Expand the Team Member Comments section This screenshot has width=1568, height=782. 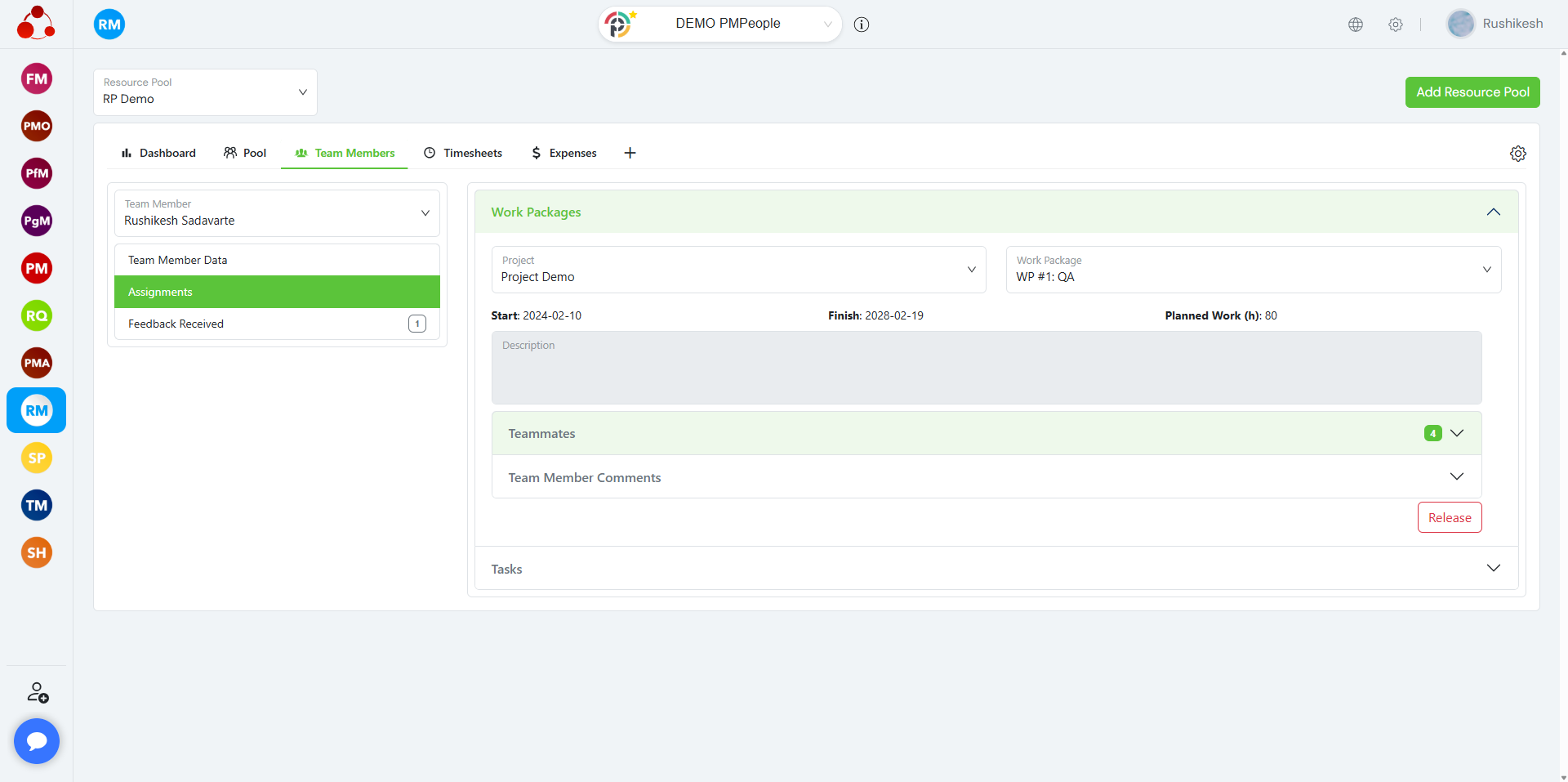[1457, 477]
